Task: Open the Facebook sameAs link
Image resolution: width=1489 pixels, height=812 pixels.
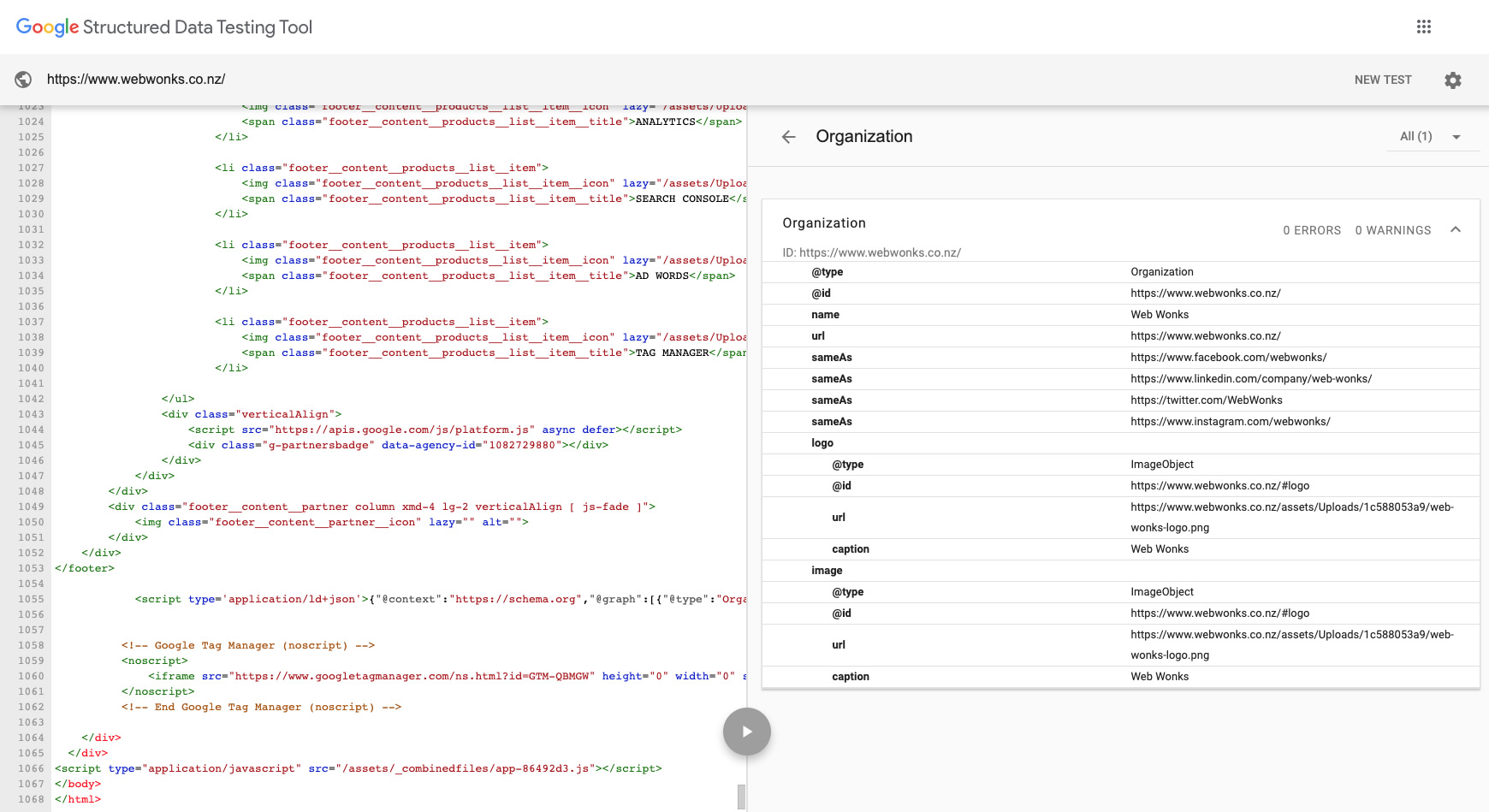Action: [1229, 358]
